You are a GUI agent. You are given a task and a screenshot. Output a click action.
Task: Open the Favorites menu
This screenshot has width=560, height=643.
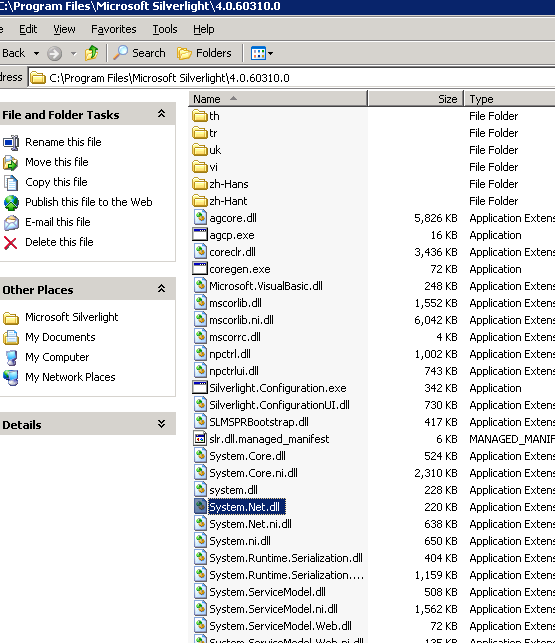pos(114,29)
